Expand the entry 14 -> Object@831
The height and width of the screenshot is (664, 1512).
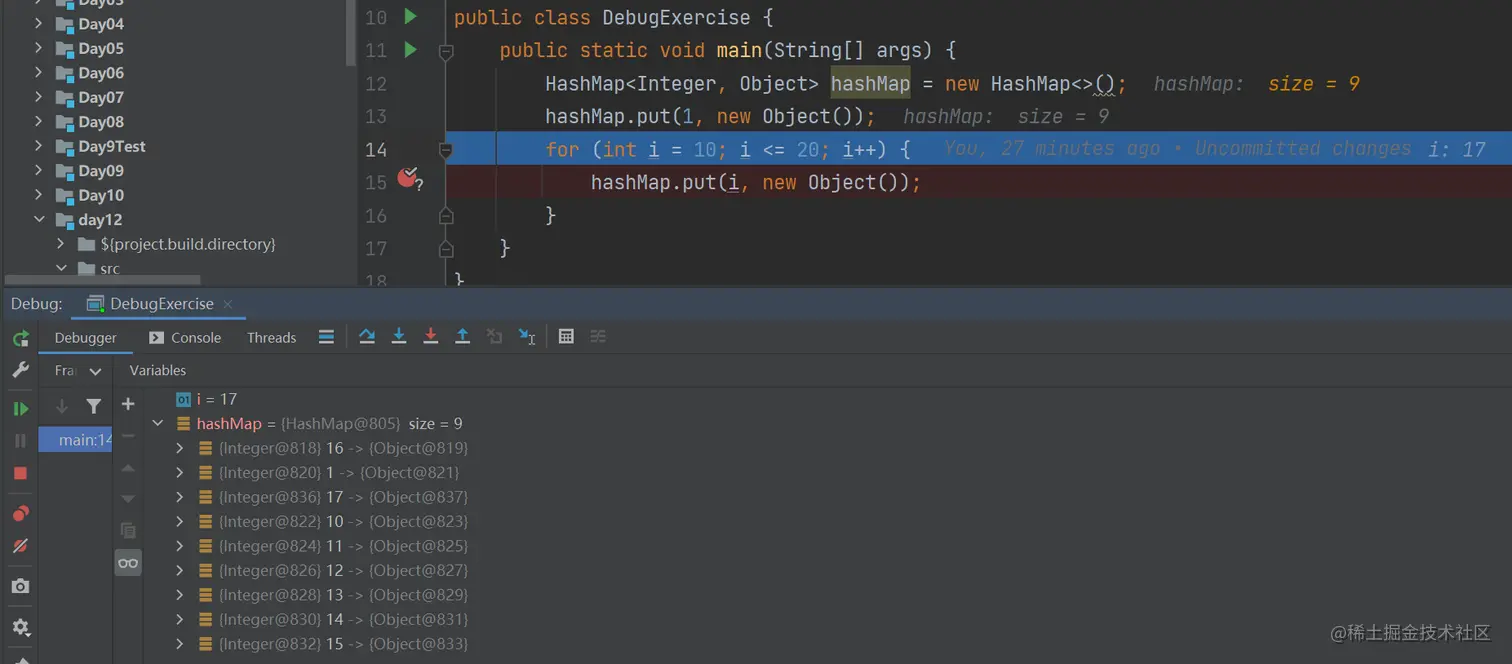pyautogui.click(x=180, y=620)
